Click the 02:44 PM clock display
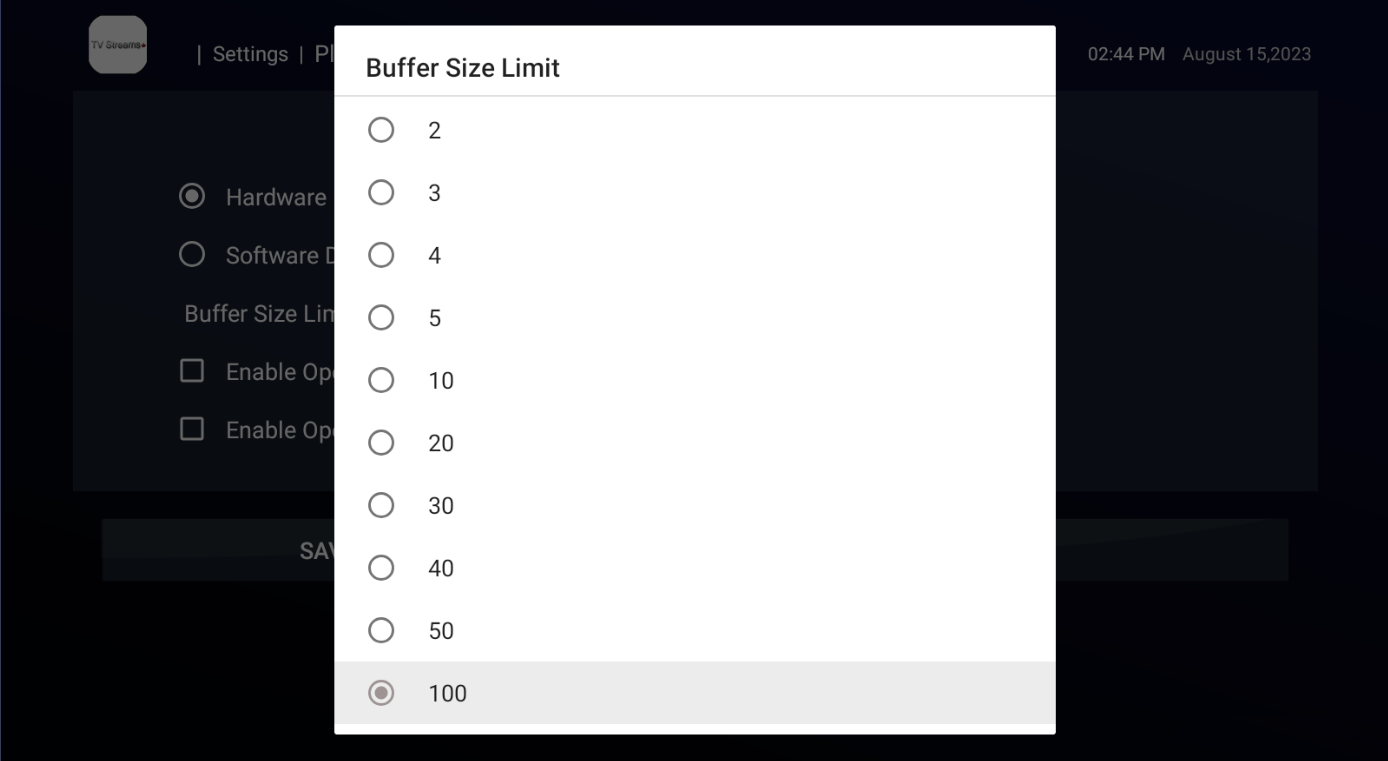 click(x=1126, y=54)
